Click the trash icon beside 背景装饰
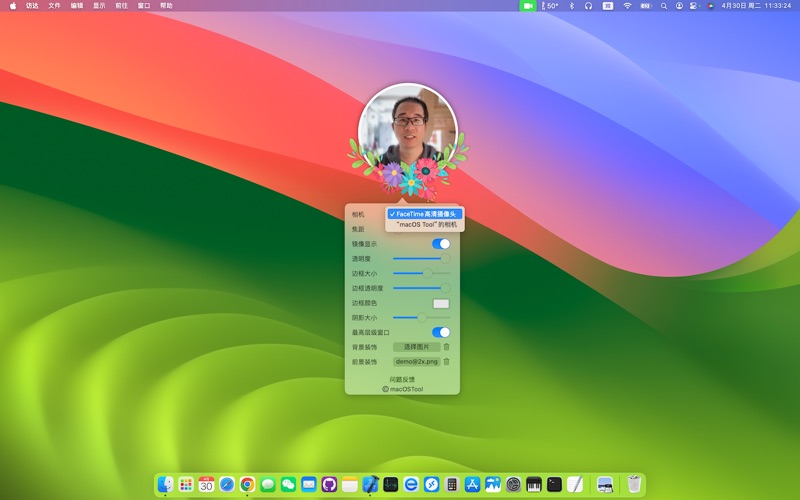This screenshot has width=800, height=500. pyautogui.click(x=446, y=347)
